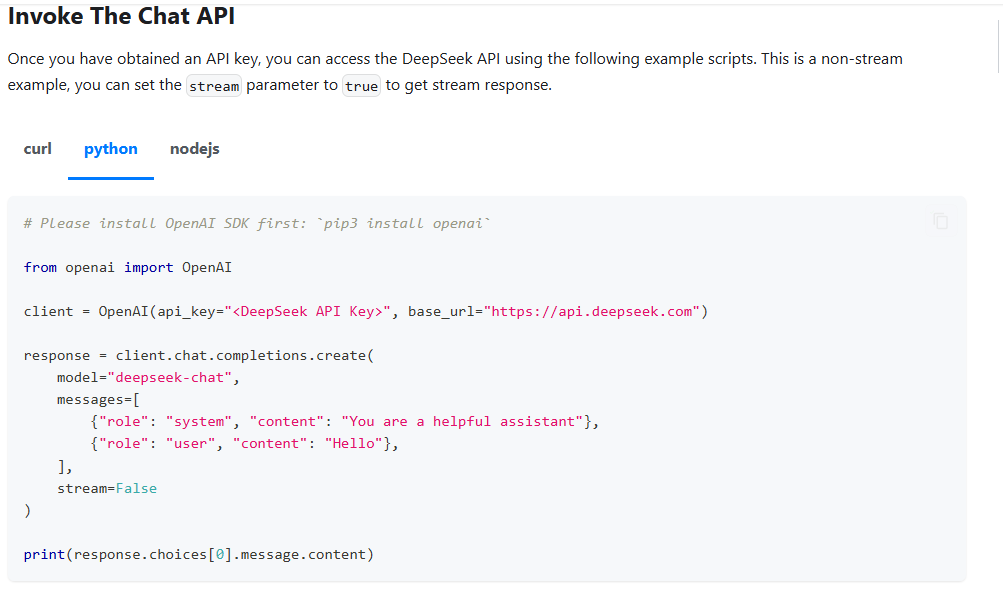
Task: Click the '<DeepSeek API Key>' string
Action: click(x=308, y=311)
